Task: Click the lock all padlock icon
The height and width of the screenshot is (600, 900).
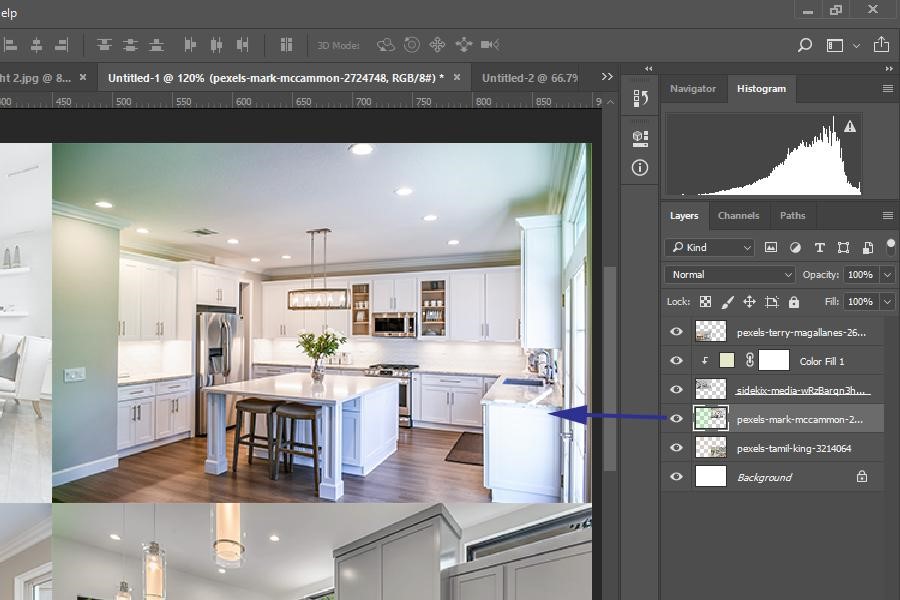Action: point(794,301)
